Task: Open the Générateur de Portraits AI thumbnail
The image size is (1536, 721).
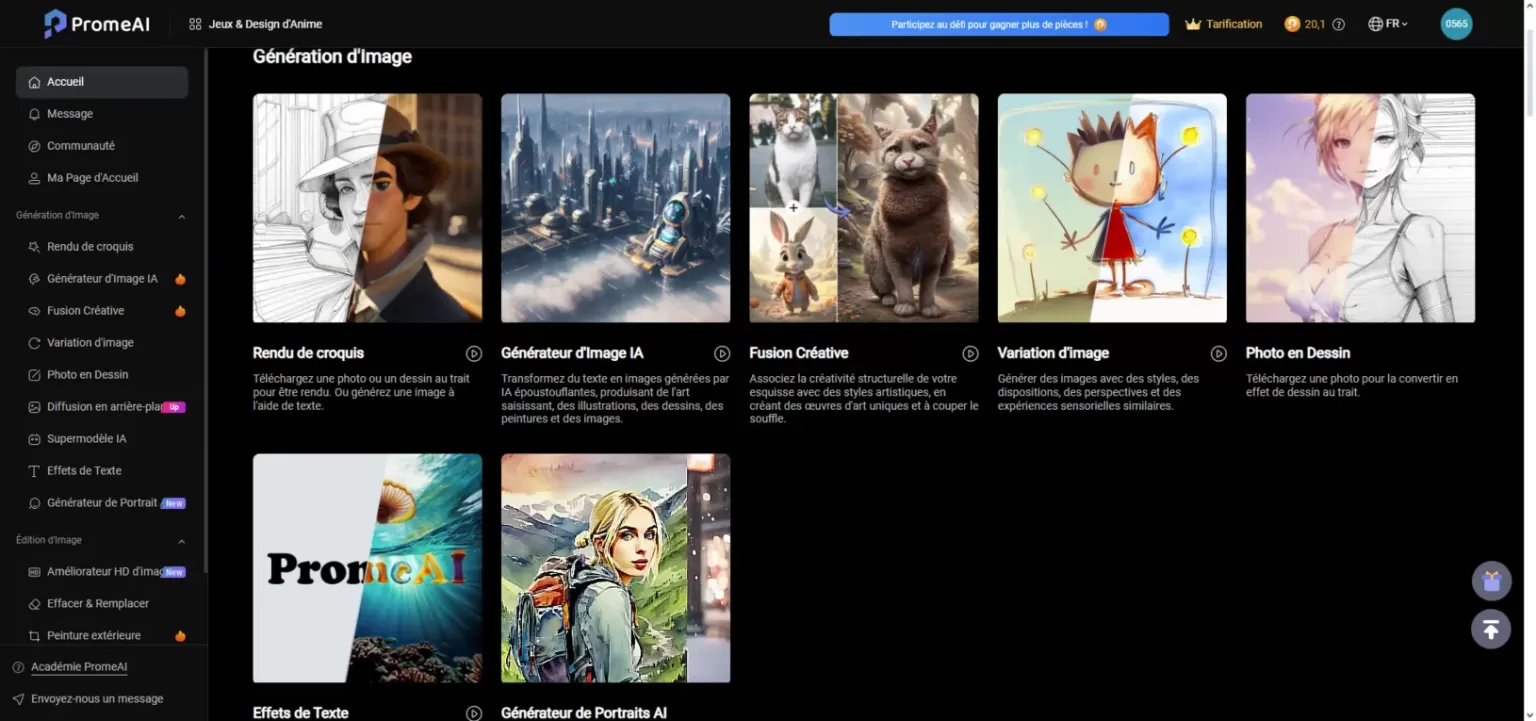Action: (615, 568)
